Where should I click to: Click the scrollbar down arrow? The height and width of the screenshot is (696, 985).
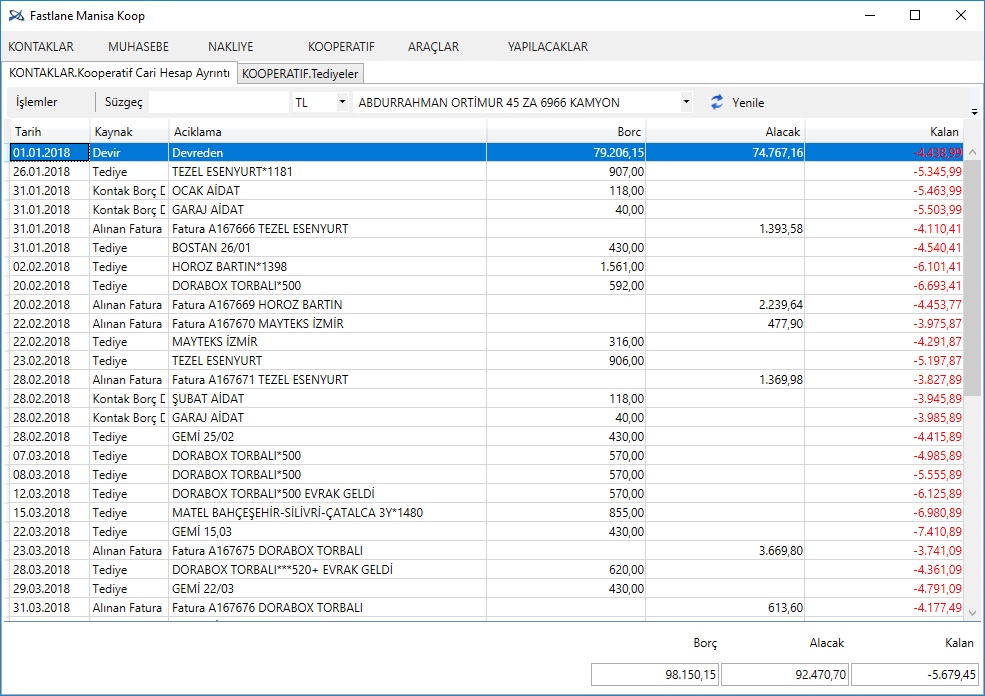(x=972, y=612)
